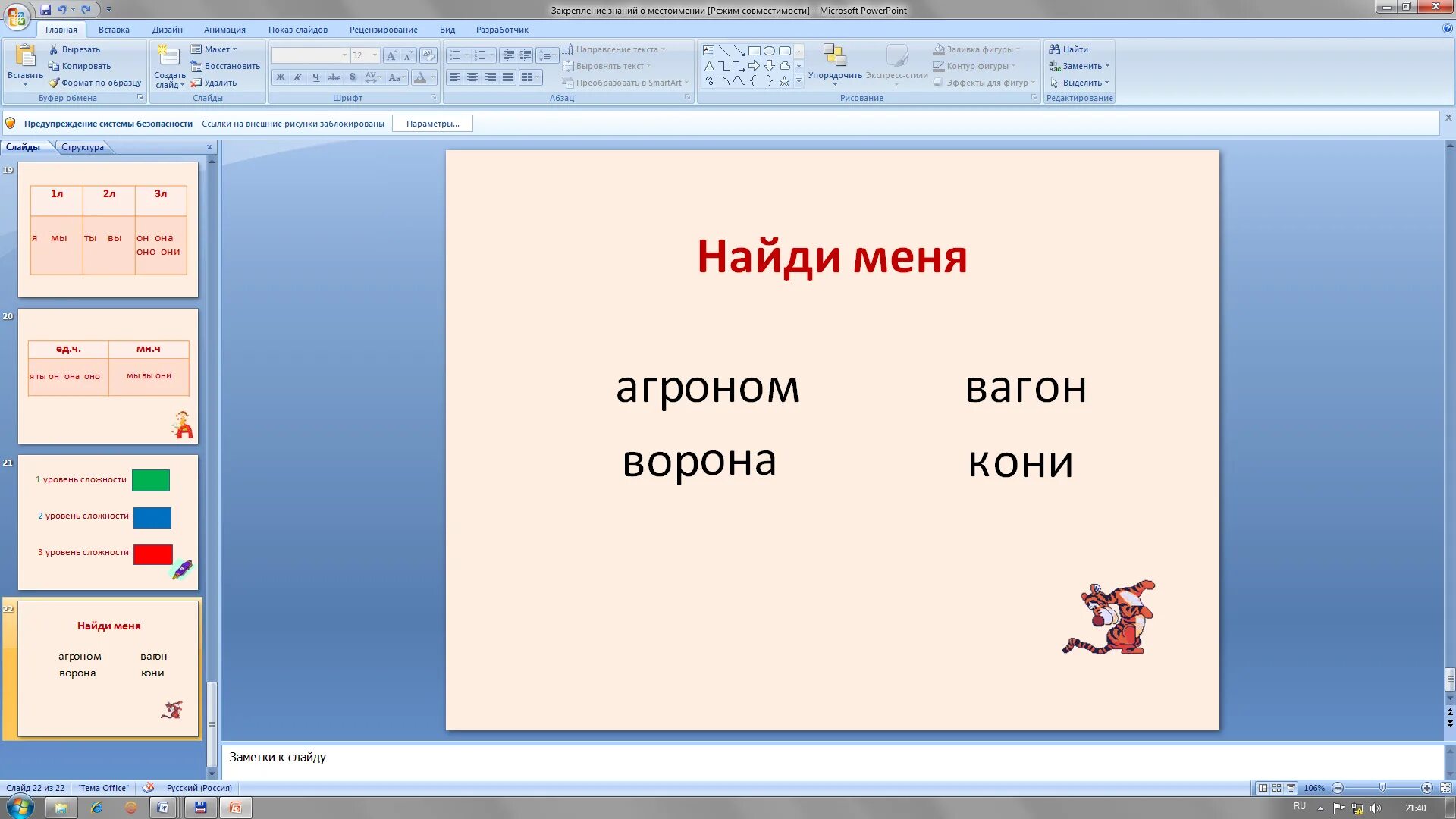Click the Arrange (Упорядочить) icon
This screenshot has height=819, width=1456.
click(x=834, y=55)
